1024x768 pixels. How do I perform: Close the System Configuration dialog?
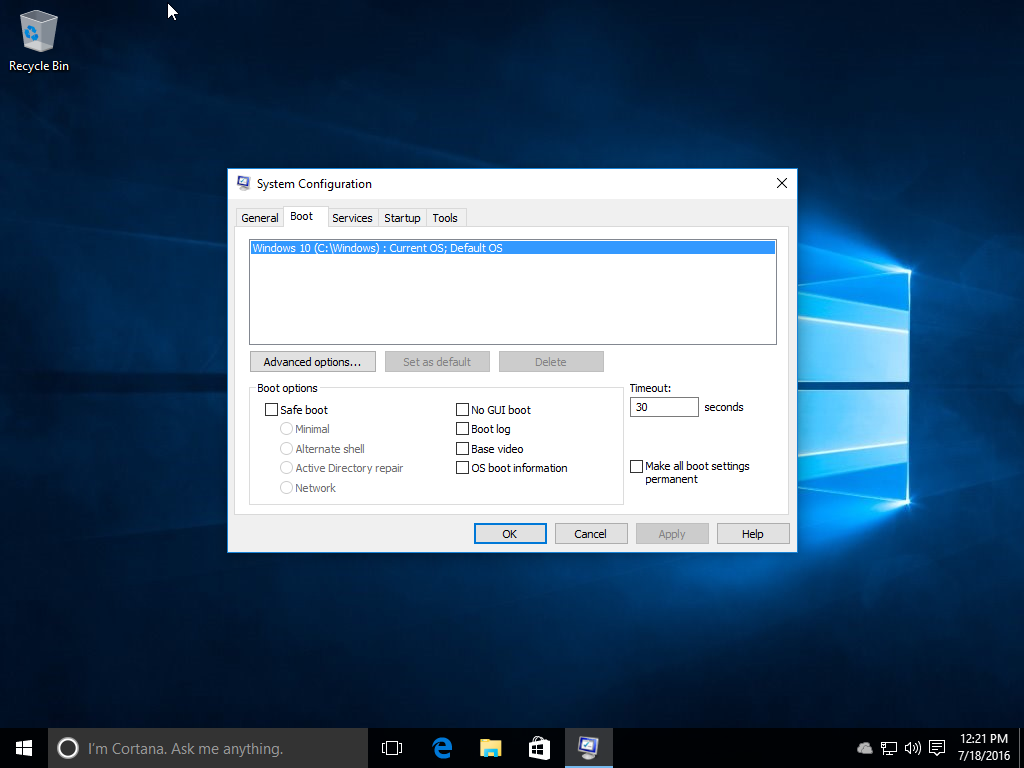(782, 184)
